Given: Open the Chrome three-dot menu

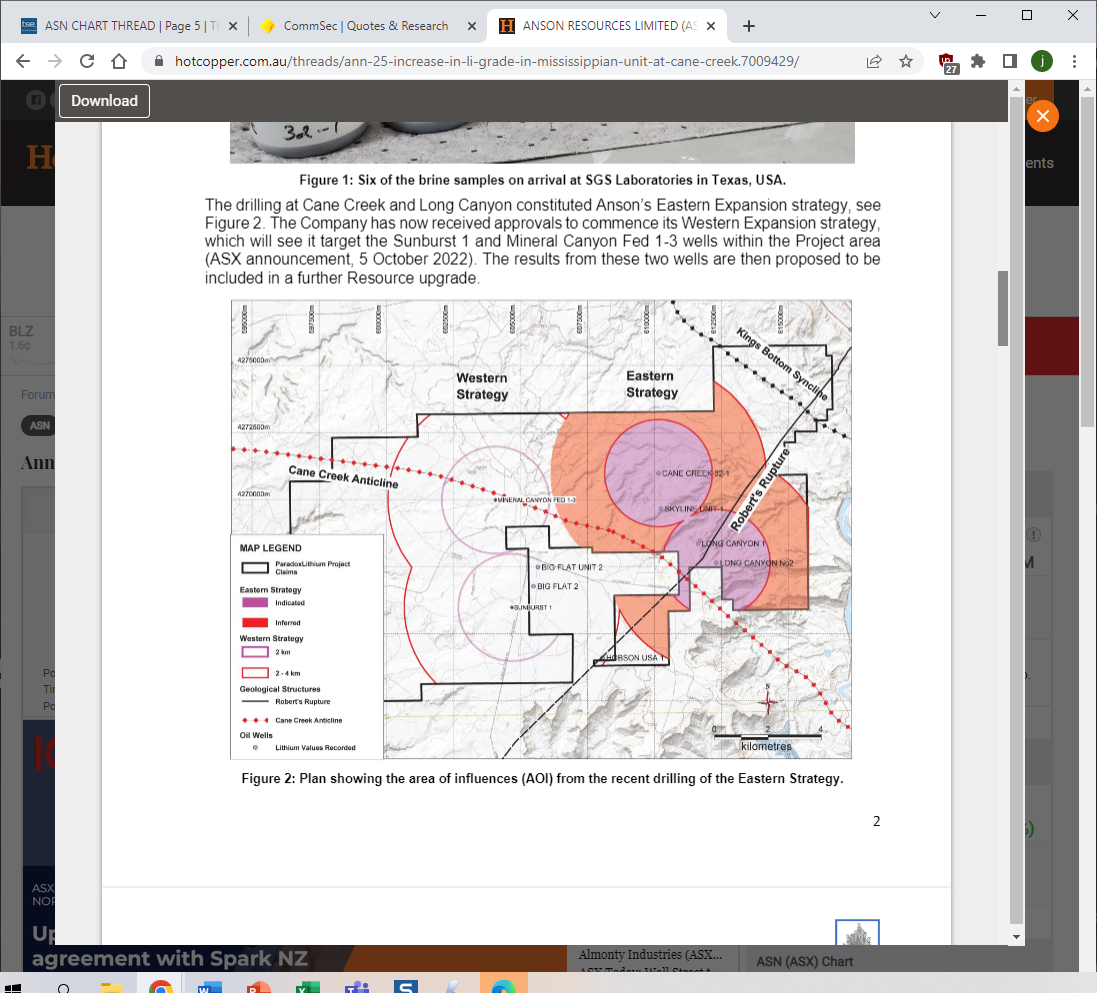Looking at the screenshot, I should click(x=1074, y=61).
